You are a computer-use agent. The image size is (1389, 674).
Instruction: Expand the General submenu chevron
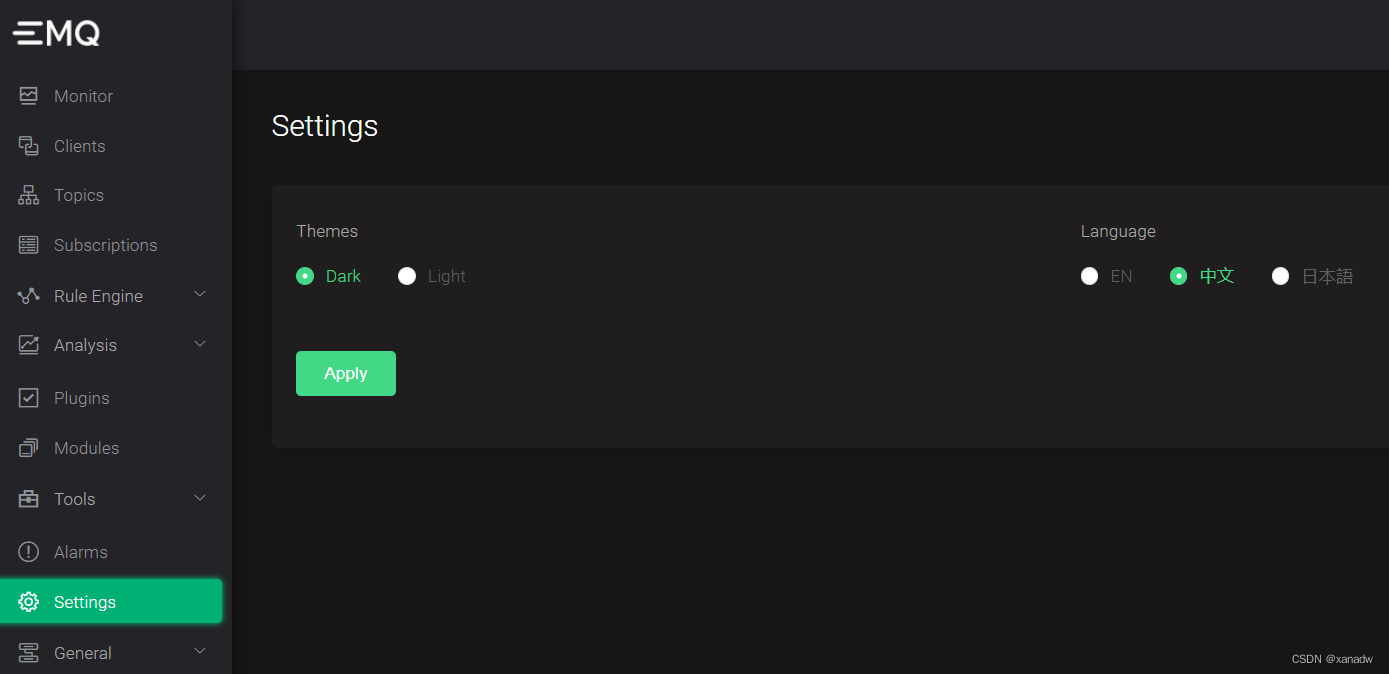pyautogui.click(x=200, y=651)
